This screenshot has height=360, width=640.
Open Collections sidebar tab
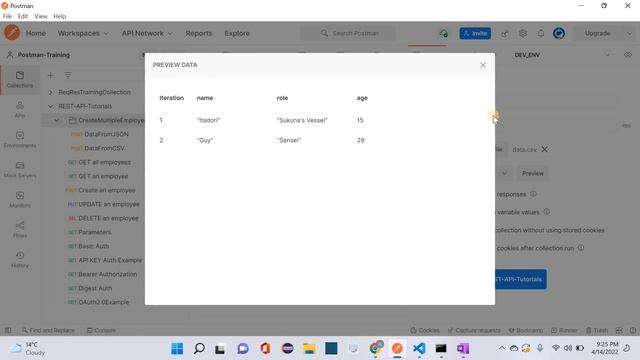[x=20, y=80]
